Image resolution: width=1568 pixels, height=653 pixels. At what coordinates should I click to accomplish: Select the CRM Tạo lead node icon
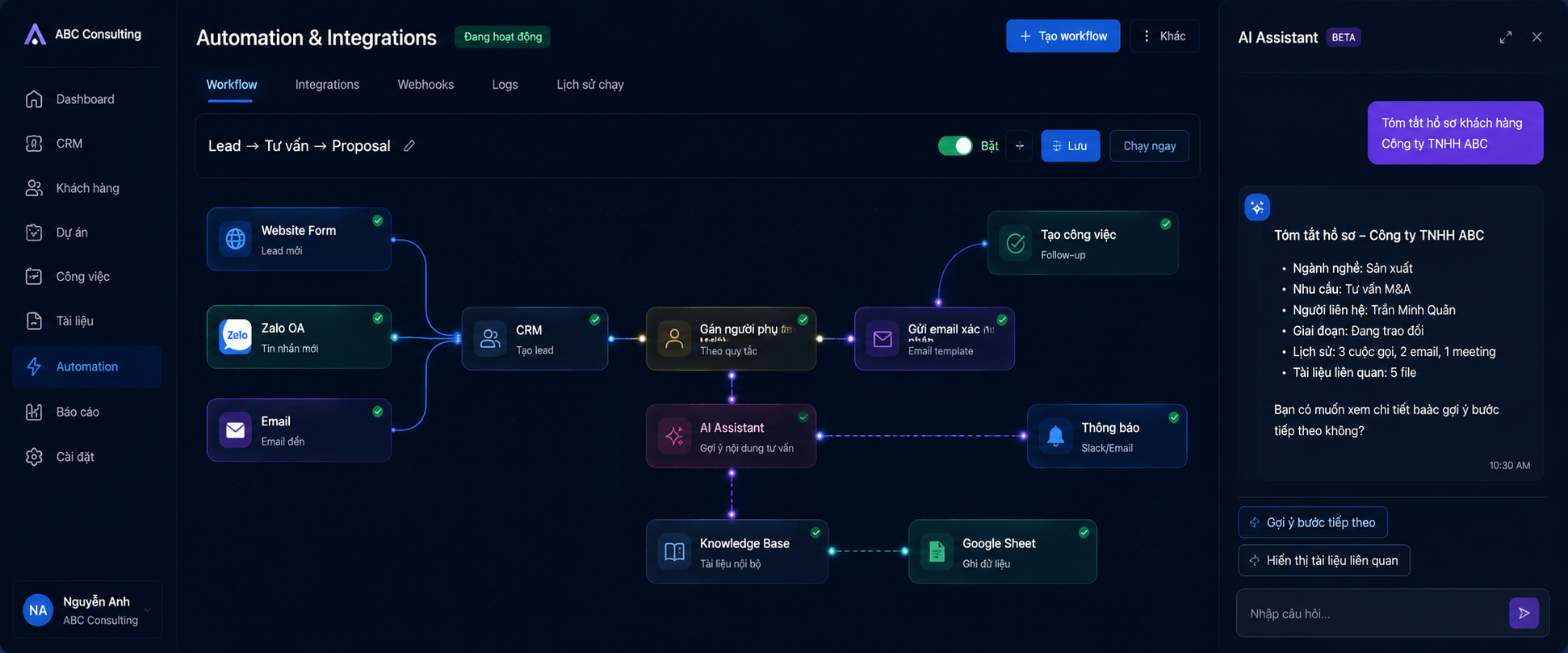pyautogui.click(x=490, y=339)
